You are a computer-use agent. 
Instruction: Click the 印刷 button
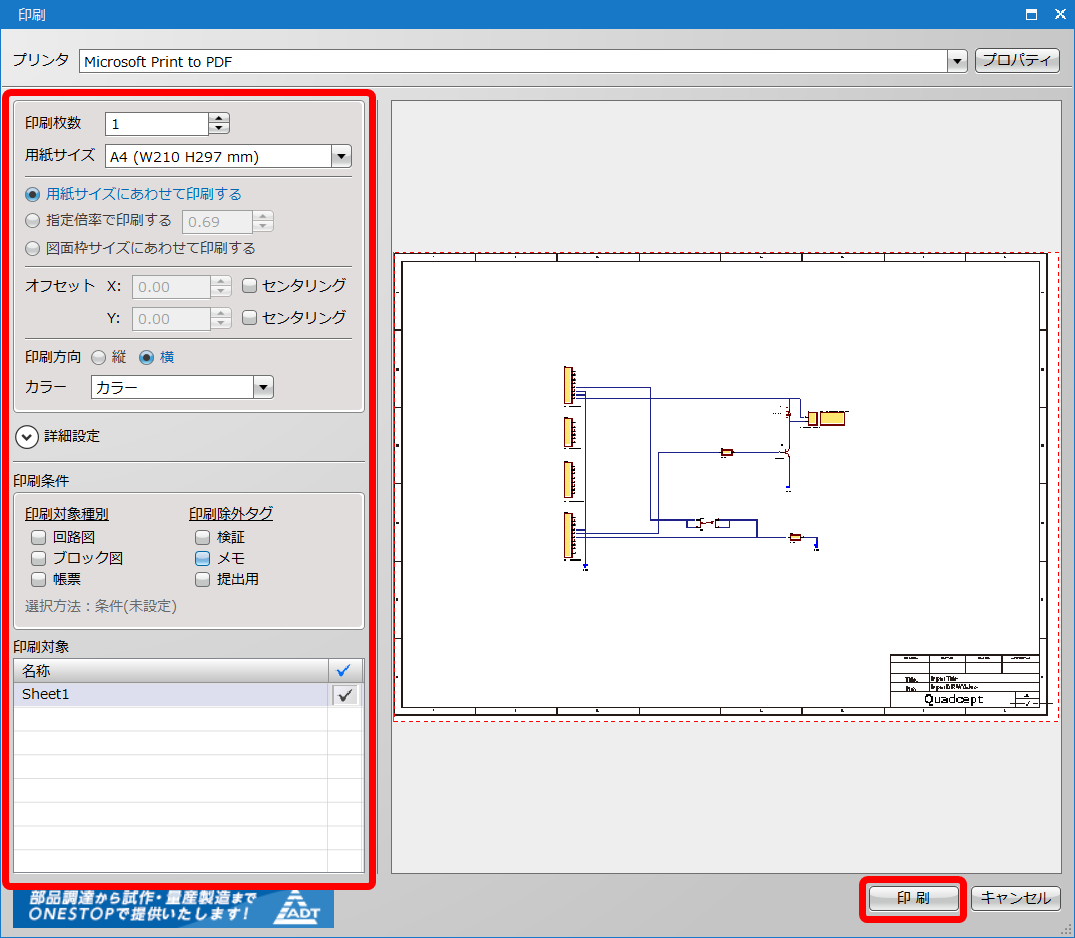pyautogui.click(x=912, y=898)
